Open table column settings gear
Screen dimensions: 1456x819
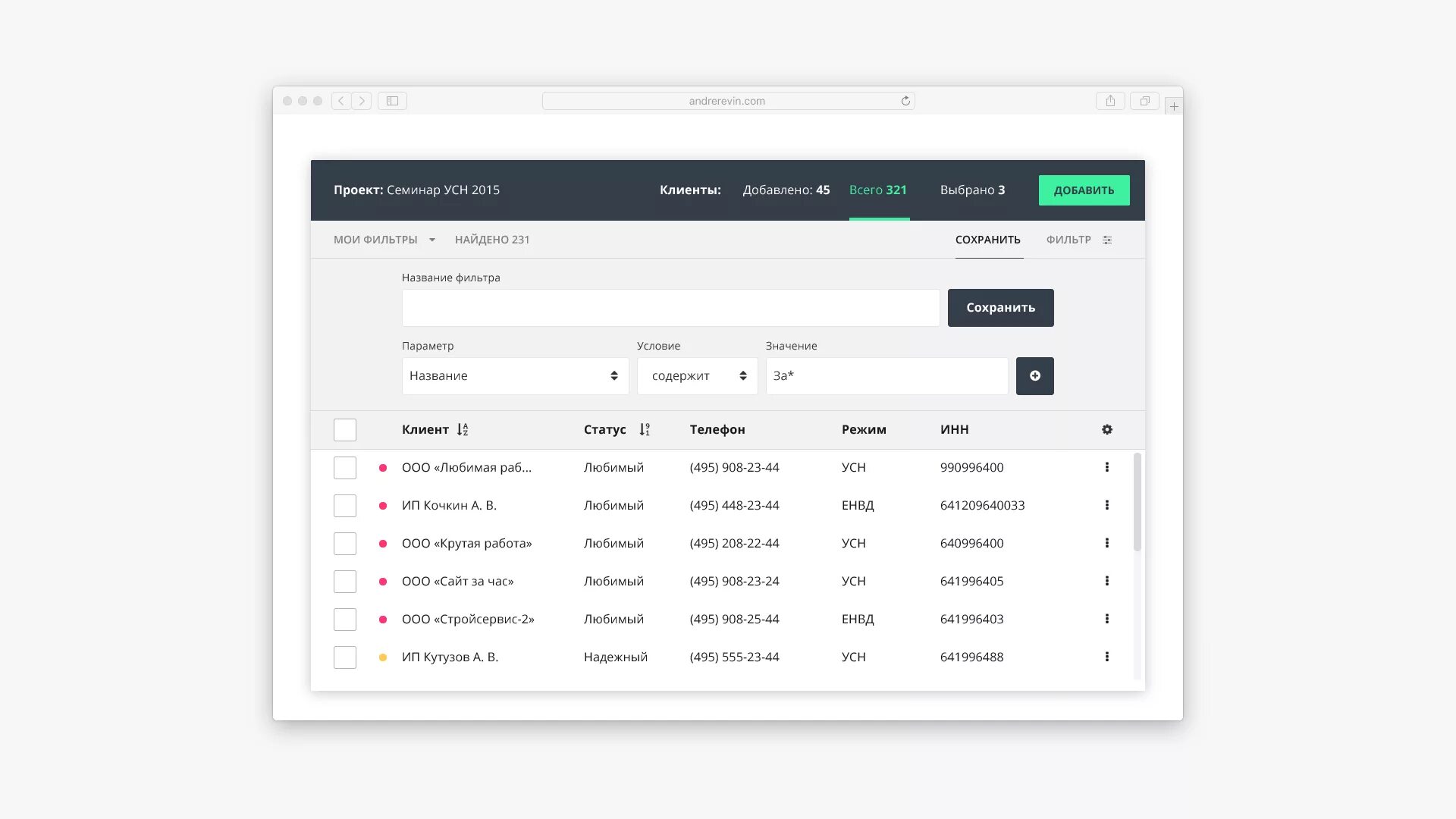click(1107, 430)
